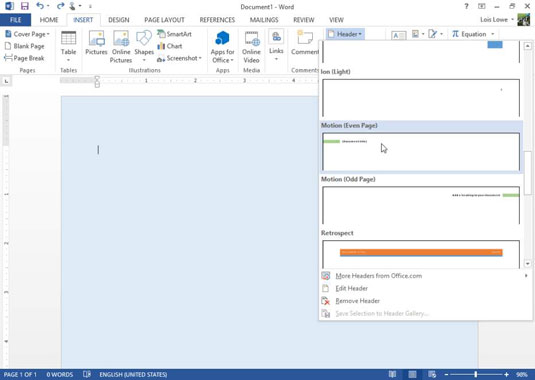Open the MAILINGS tab
The height and width of the screenshot is (380, 535).
coord(264,20)
